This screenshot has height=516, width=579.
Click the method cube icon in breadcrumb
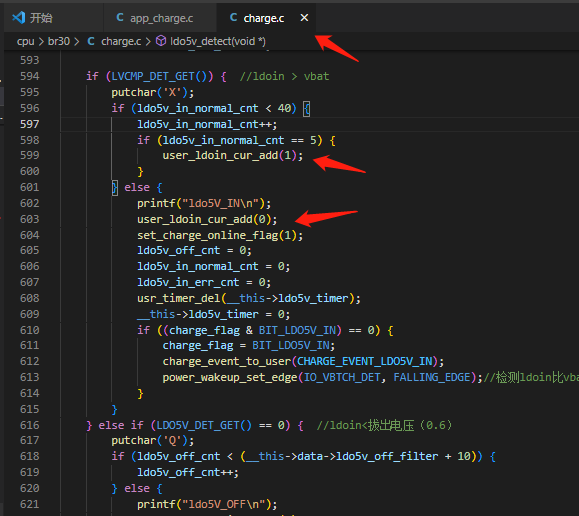pos(161,41)
